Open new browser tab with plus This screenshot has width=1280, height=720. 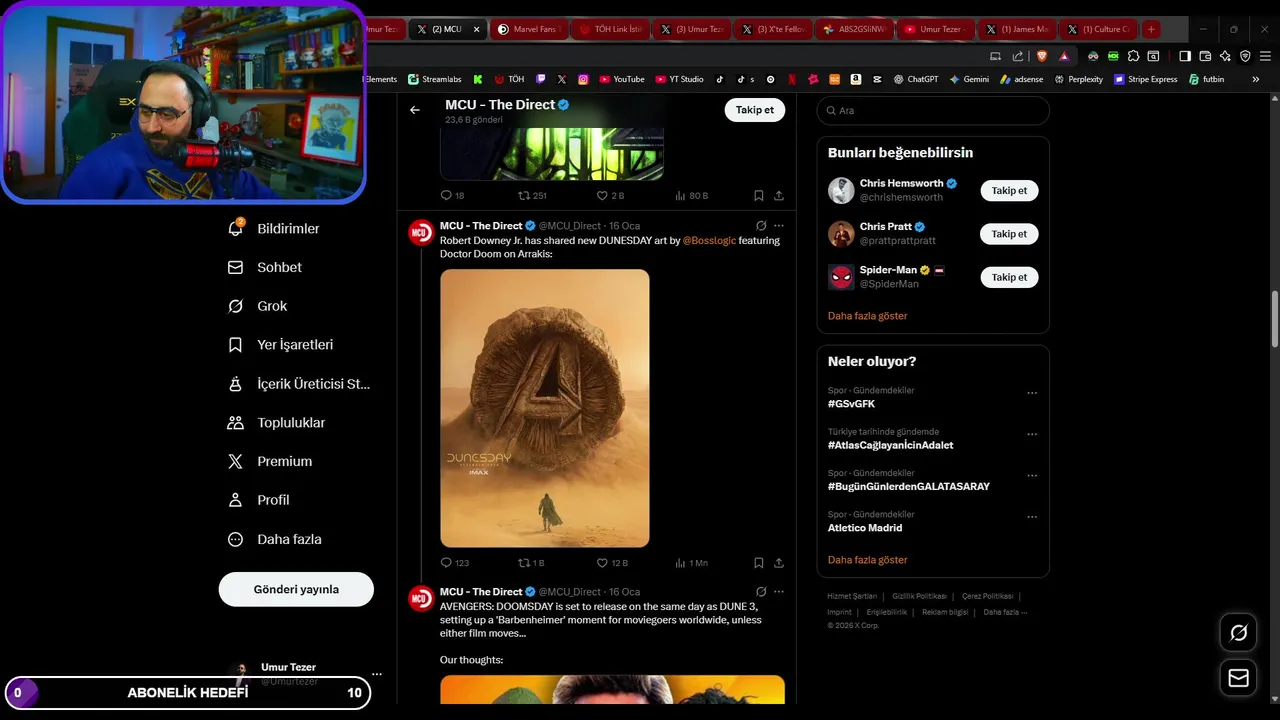1151,29
